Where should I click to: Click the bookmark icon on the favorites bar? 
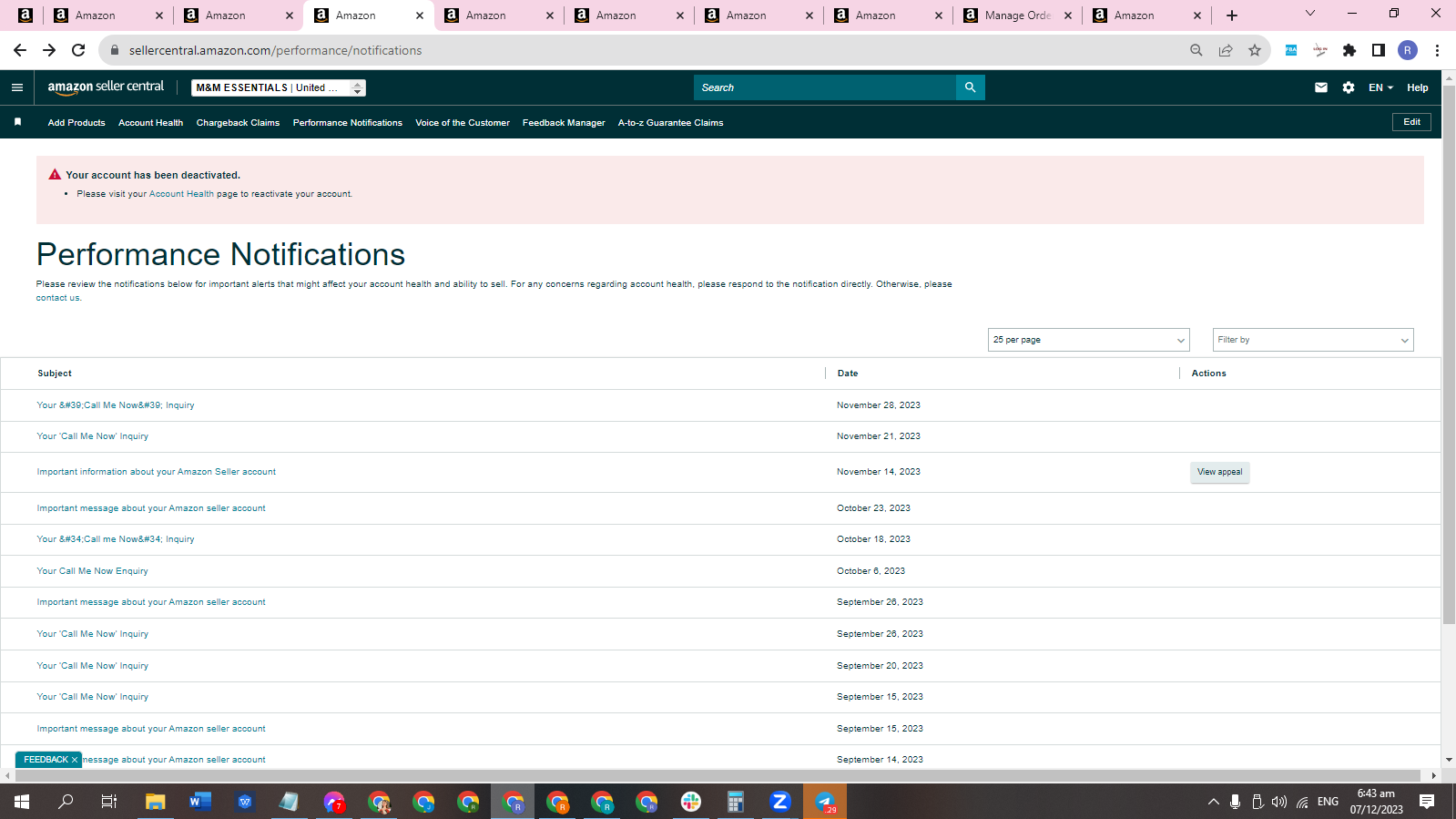pyautogui.click(x=17, y=122)
